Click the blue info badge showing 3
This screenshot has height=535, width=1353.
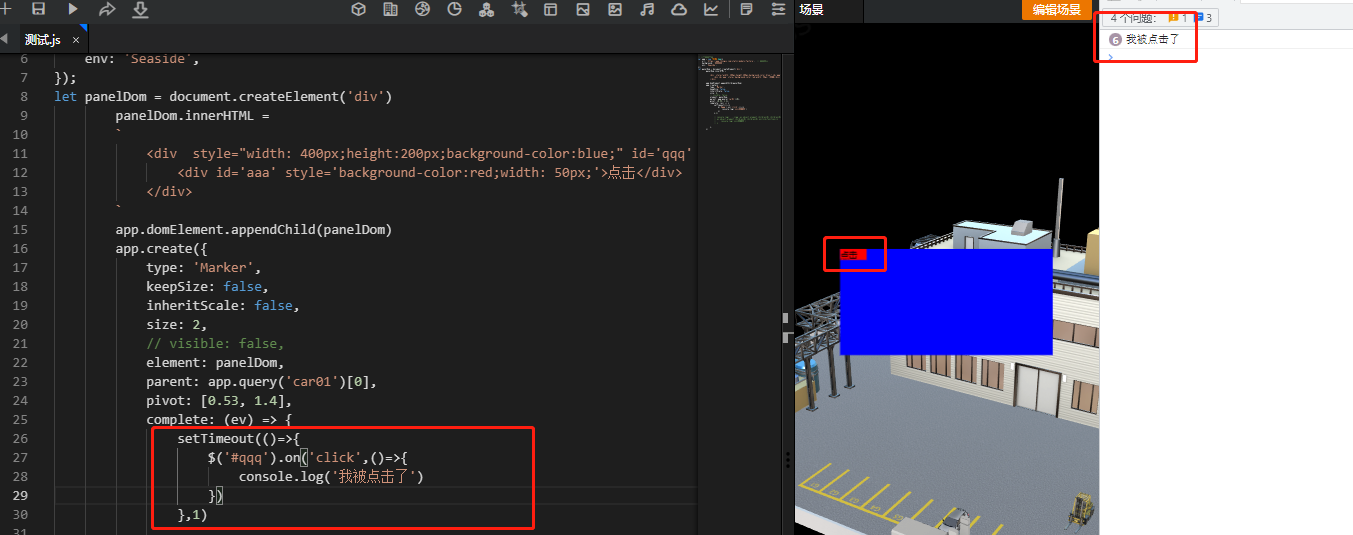[x=1203, y=18]
